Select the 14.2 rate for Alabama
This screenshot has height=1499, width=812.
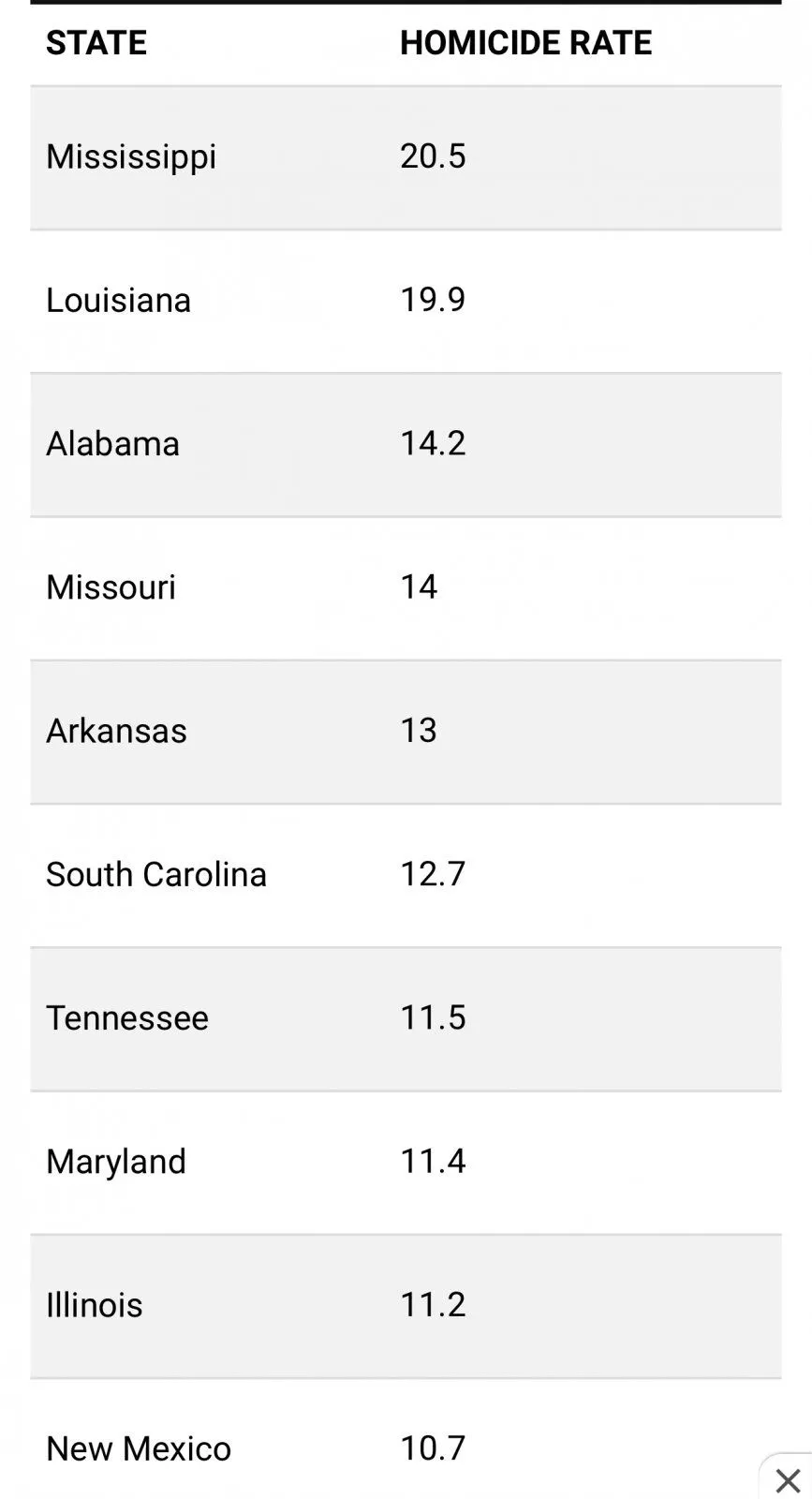(433, 442)
